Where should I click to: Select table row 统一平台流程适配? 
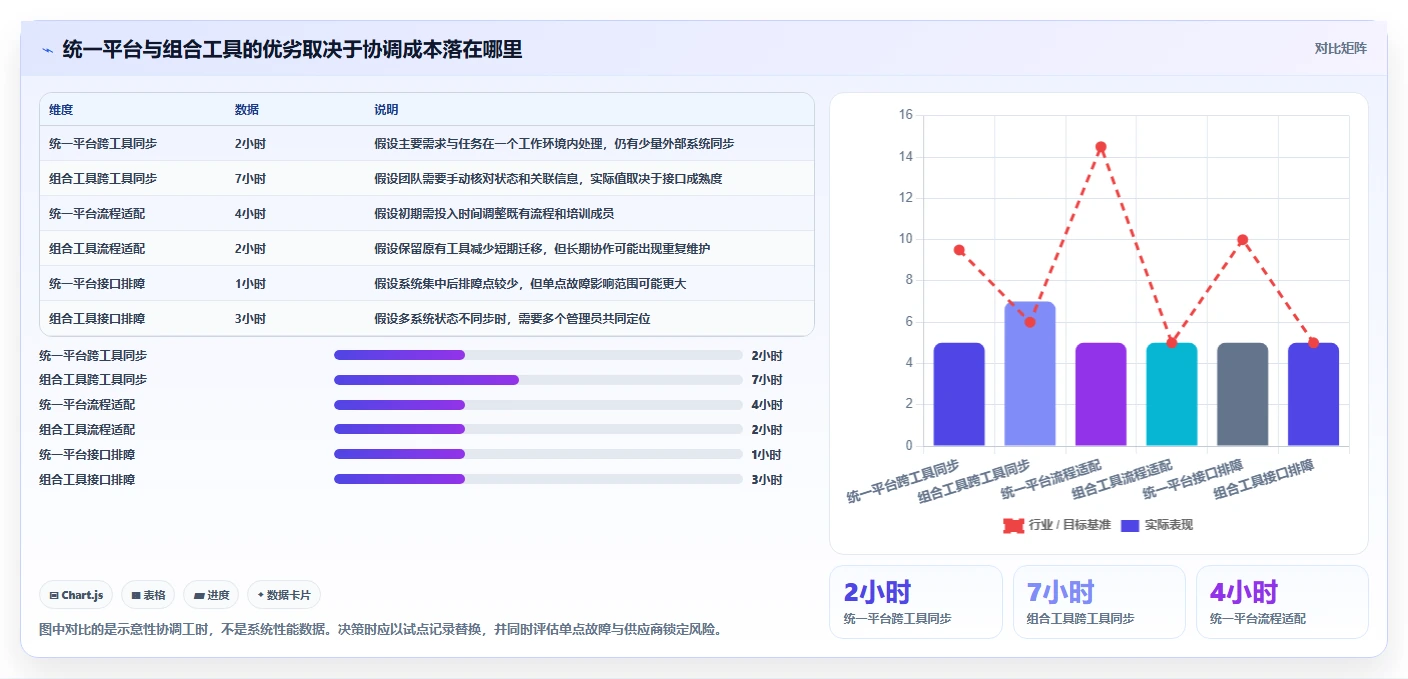427,214
